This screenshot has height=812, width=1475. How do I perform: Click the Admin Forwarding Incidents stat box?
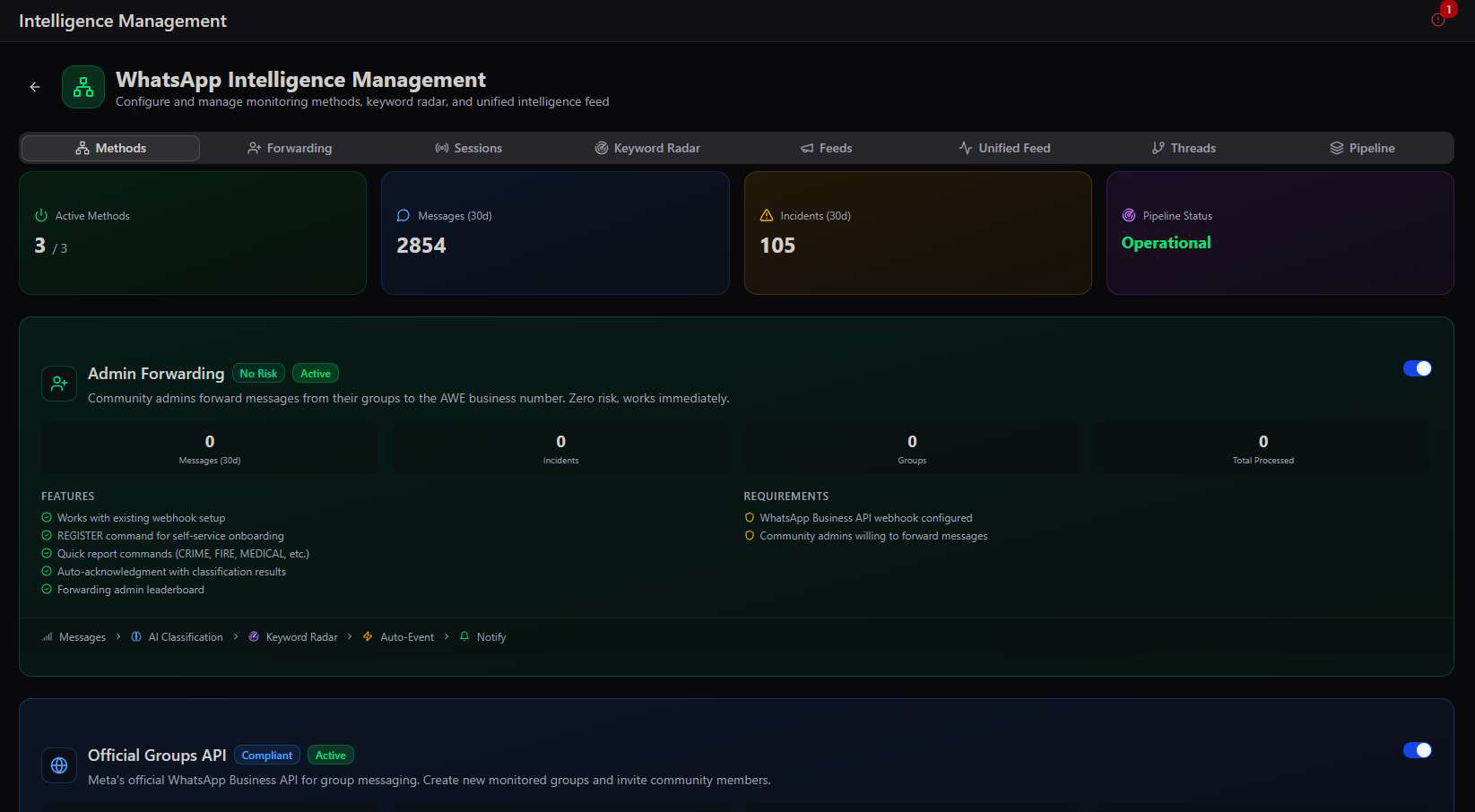(561, 448)
